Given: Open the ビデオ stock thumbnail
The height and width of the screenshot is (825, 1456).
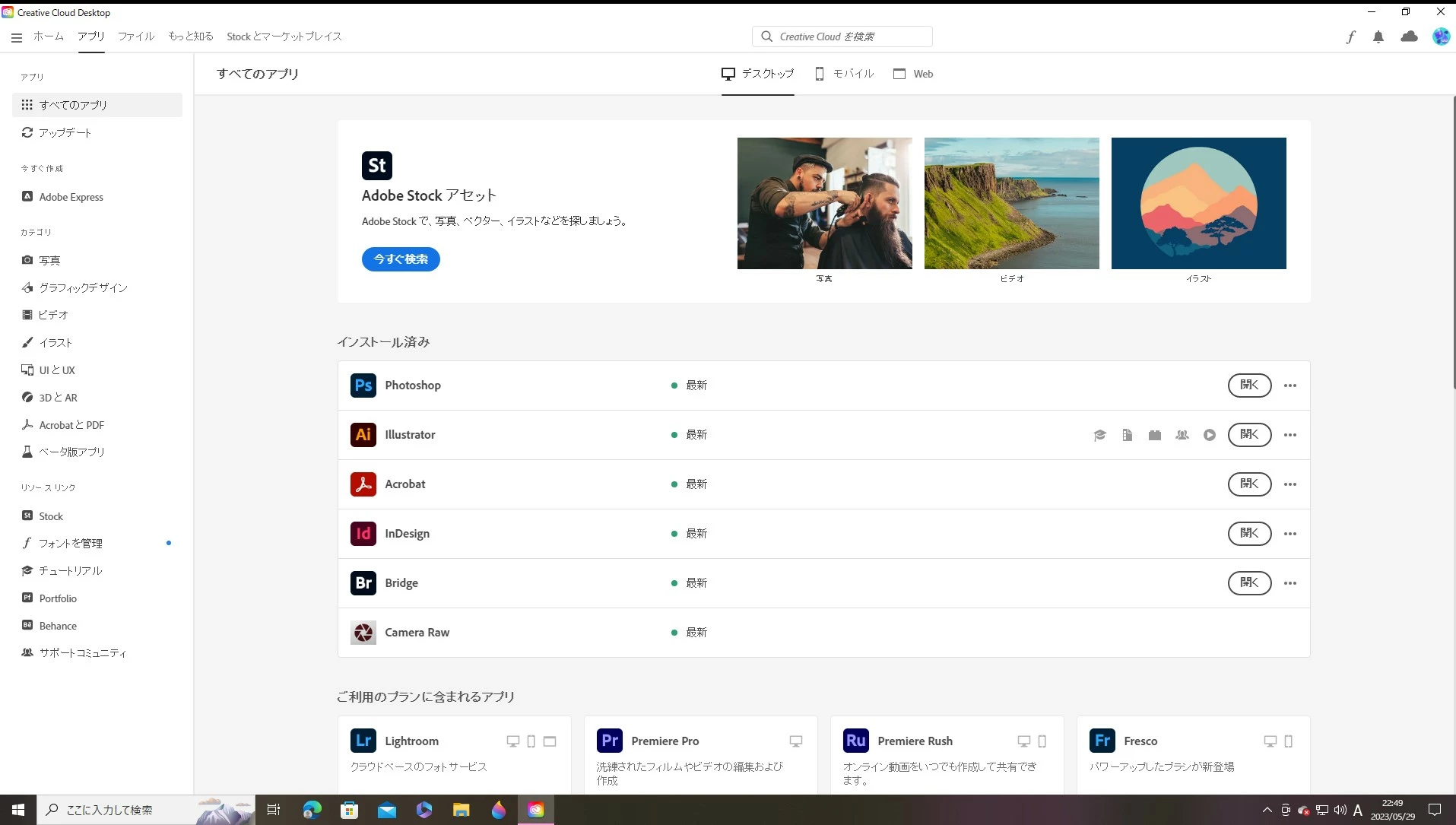Looking at the screenshot, I should coord(1011,203).
